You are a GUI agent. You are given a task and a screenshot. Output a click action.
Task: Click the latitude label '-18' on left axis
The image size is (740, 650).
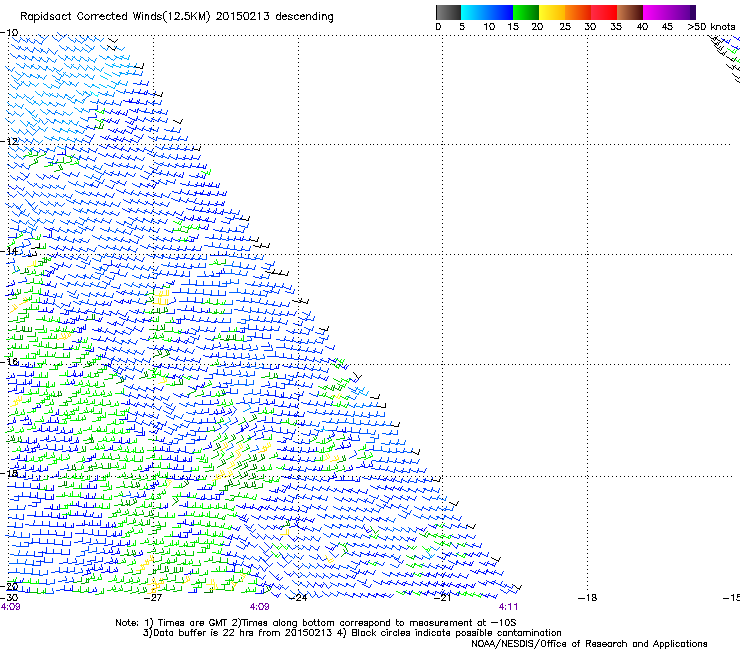(x=9, y=473)
